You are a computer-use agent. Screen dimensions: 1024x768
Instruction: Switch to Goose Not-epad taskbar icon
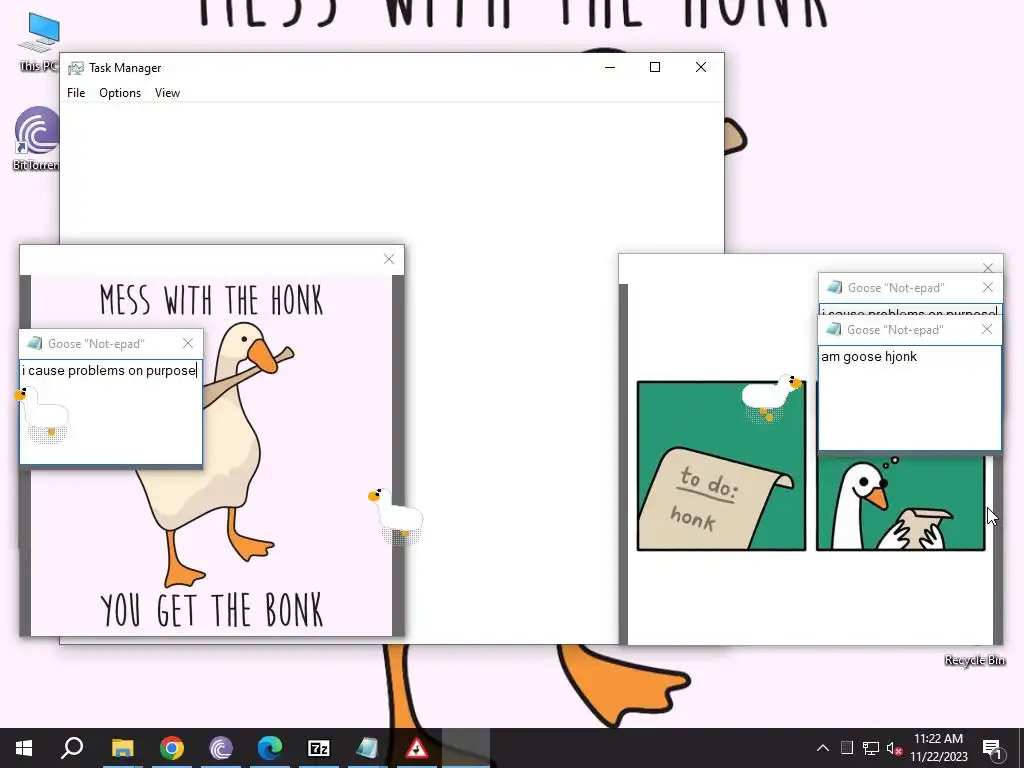(x=368, y=748)
